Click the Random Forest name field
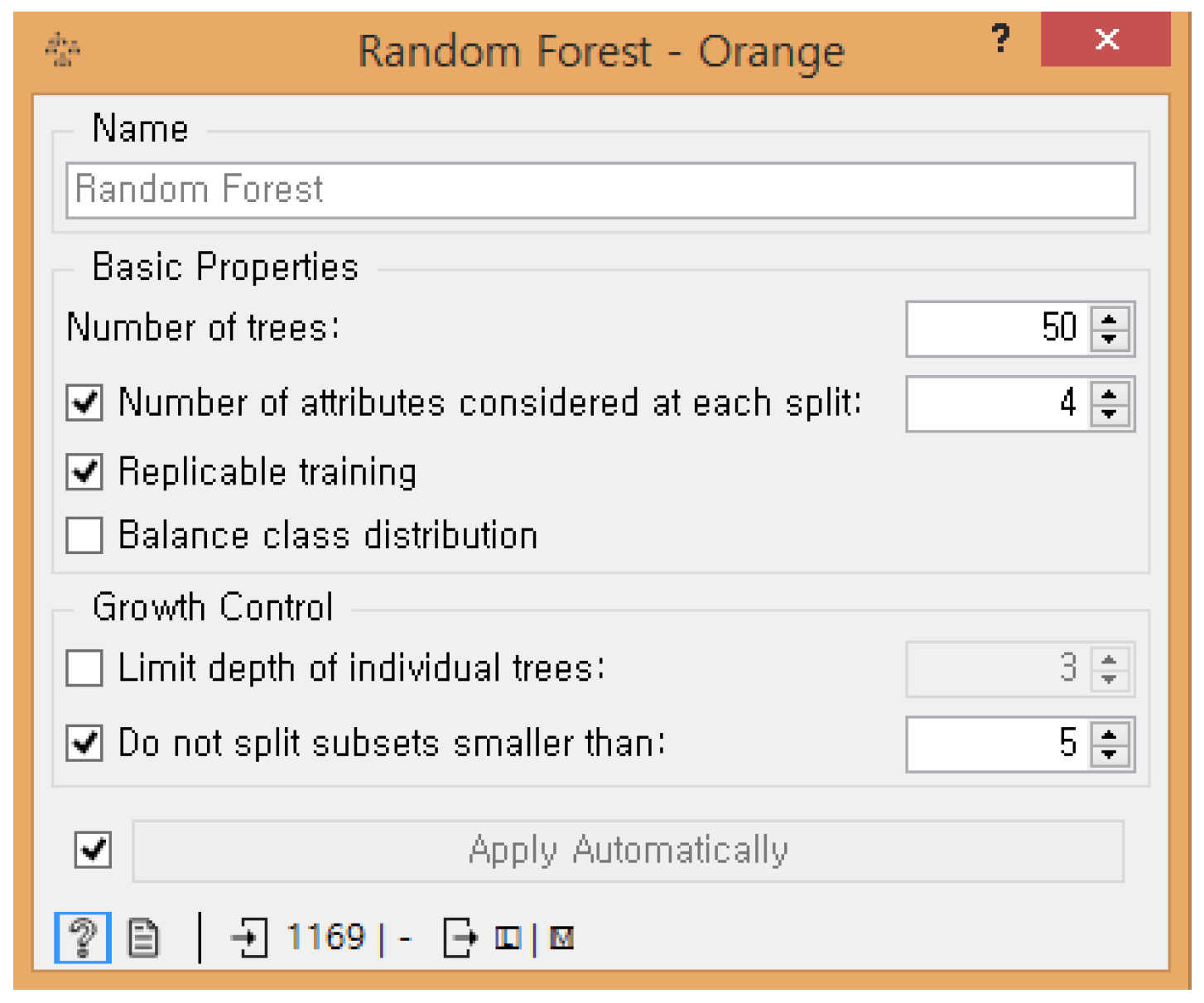 pos(600,190)
